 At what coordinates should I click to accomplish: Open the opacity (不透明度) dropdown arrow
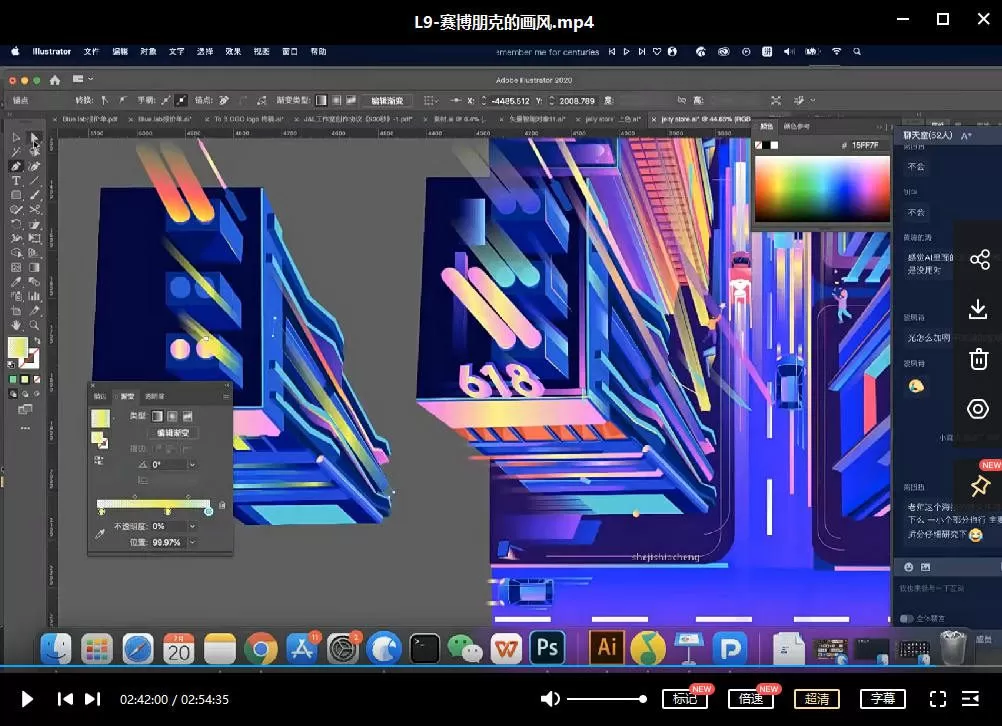pos(192,526)
